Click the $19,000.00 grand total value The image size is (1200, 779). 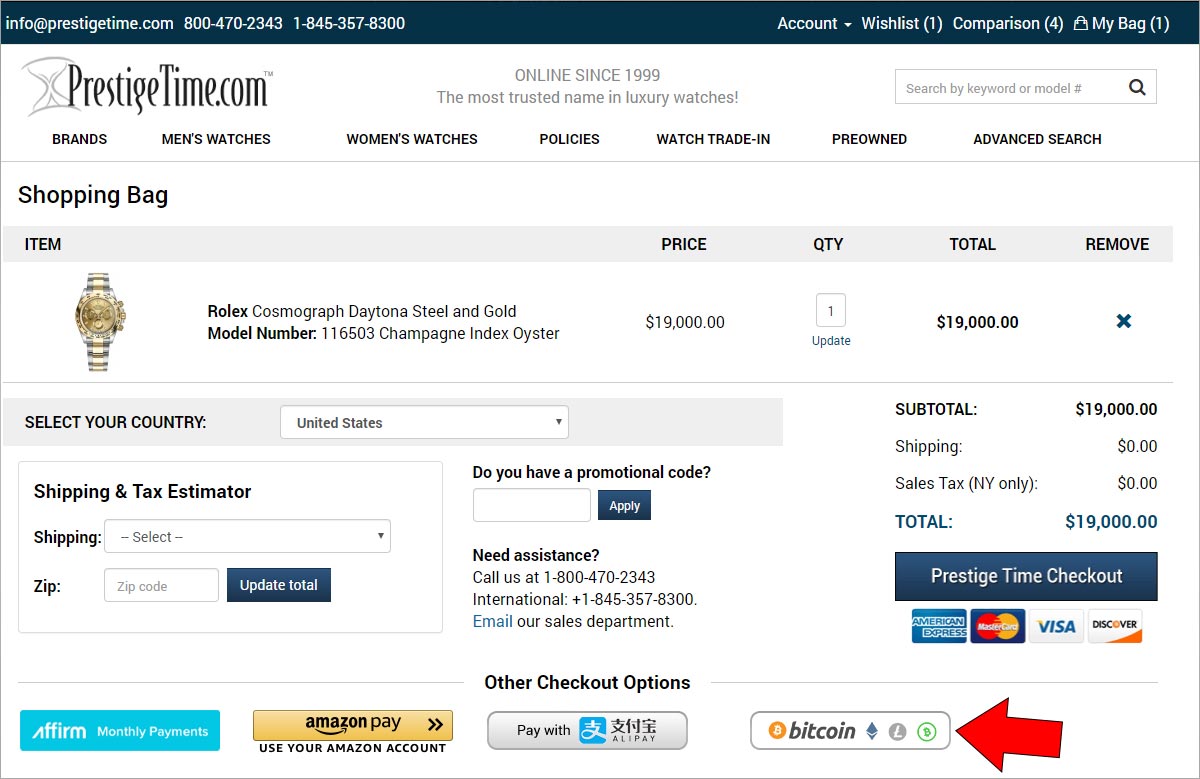tap(1111, 521)
